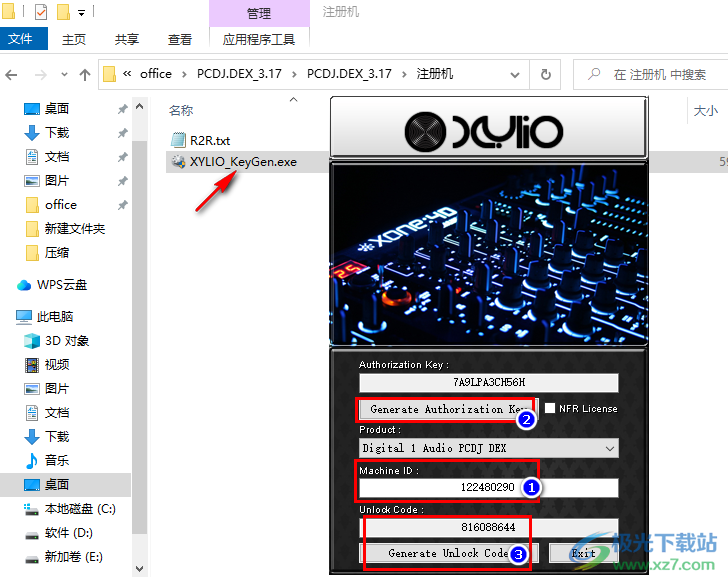Open 软件 (D:) drive

click(x=69, y=533)
